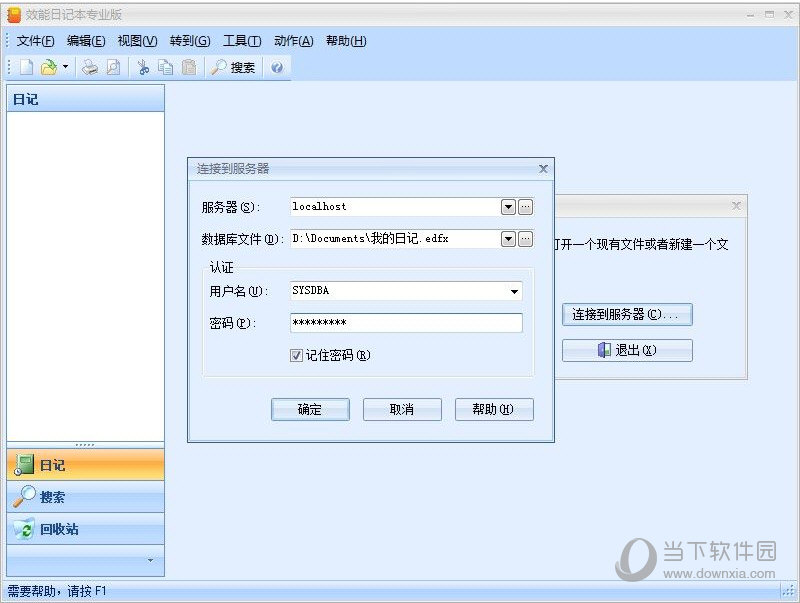The height and width of the screenshot is (603, 800).
Task: Click the 帮助(H) dialog button
Action: click(494, 410)
